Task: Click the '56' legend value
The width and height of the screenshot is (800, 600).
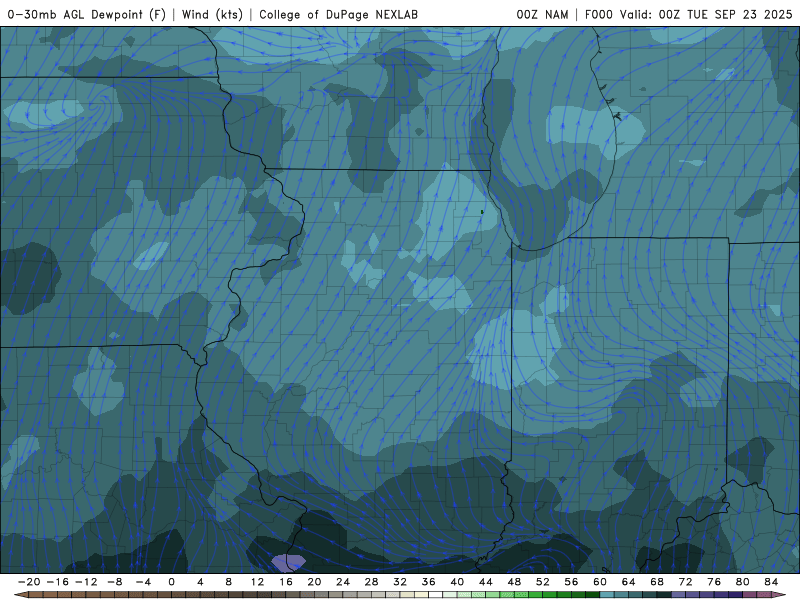Action: [571, 582]
